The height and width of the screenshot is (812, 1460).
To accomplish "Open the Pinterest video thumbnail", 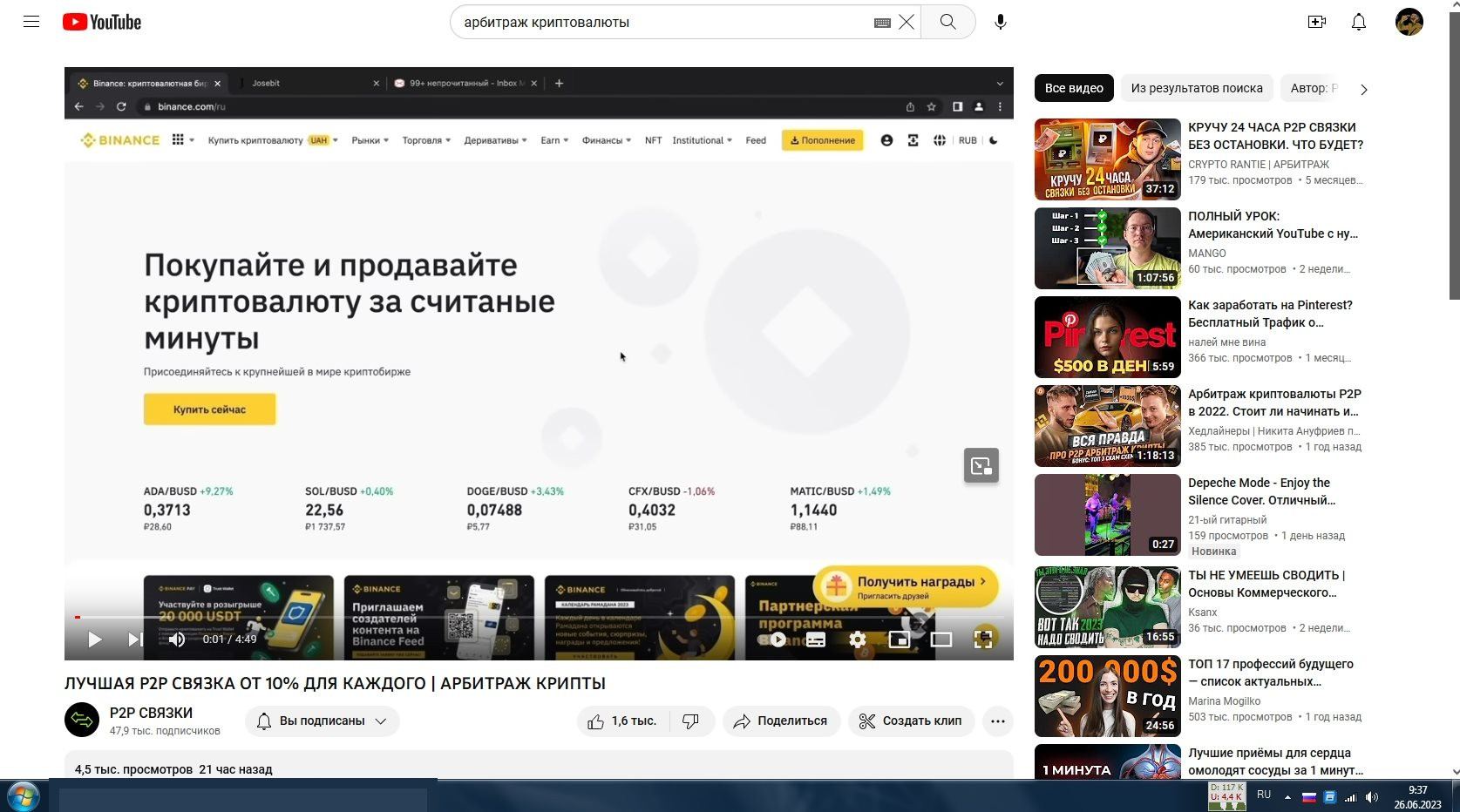I will [x=1108, y=337].
